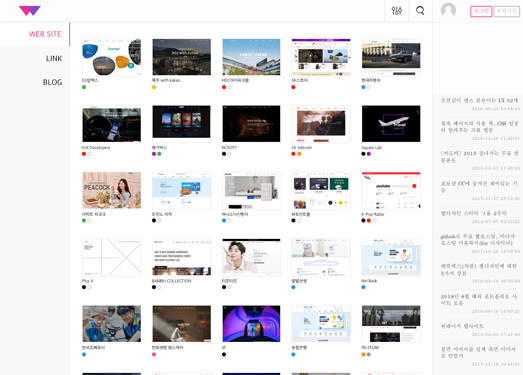This screenshot has height=375, width=523.
Task: Select black color dot under NCSOFT
Action: 224,154
